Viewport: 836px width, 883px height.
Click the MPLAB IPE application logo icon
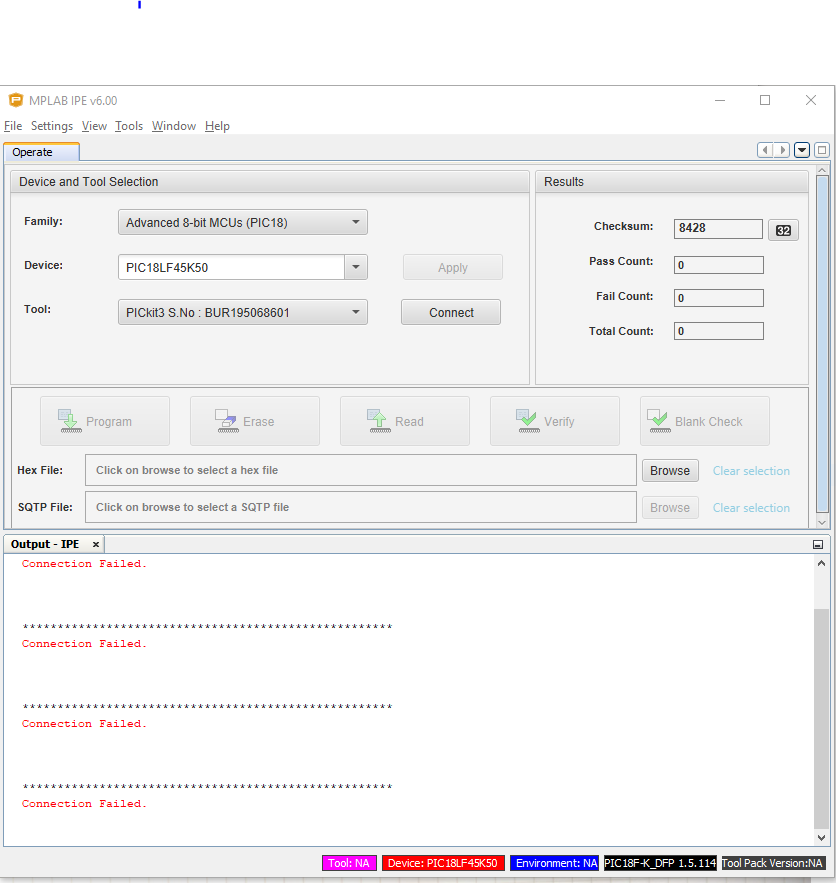16,100
